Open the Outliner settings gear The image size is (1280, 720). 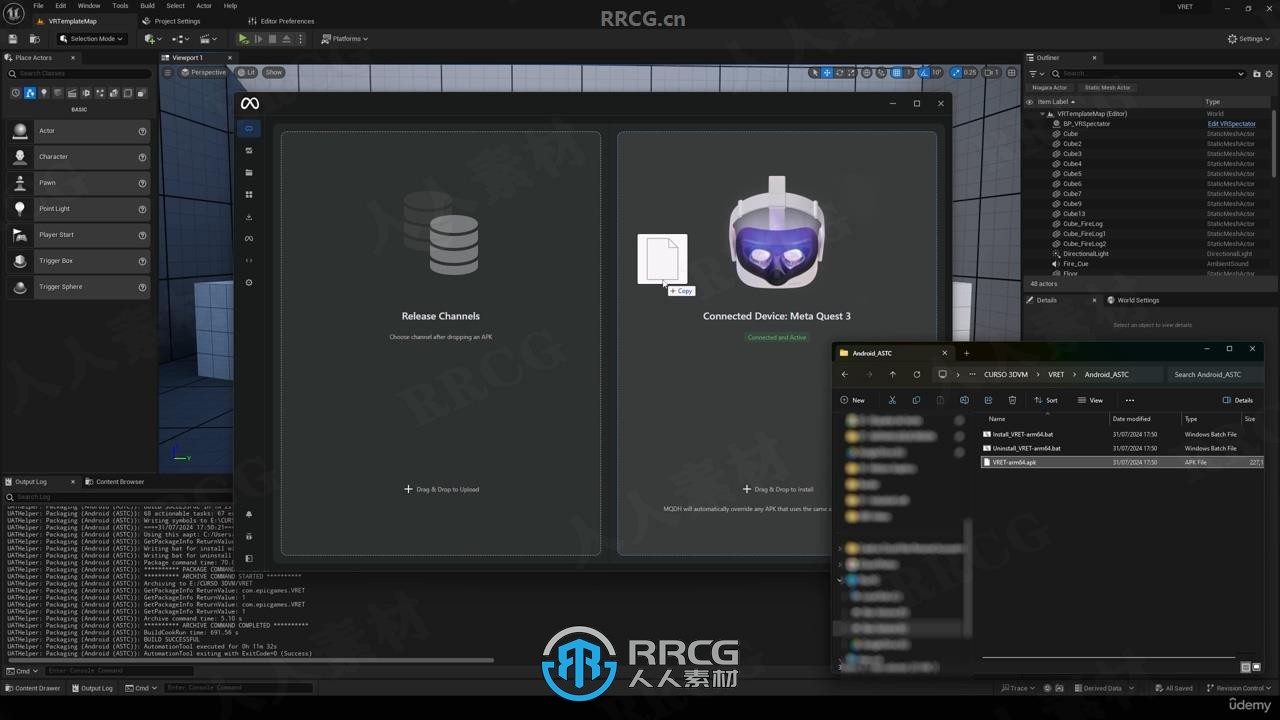[x=1269, y=73]
